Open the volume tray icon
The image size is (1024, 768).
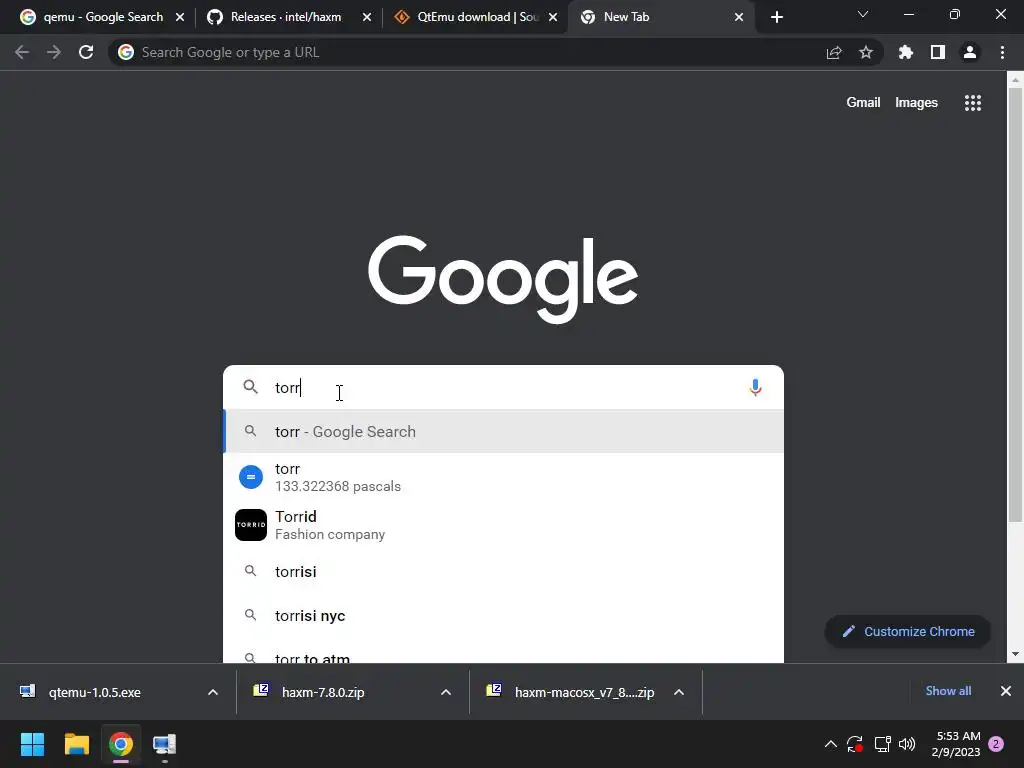[907, 744]
